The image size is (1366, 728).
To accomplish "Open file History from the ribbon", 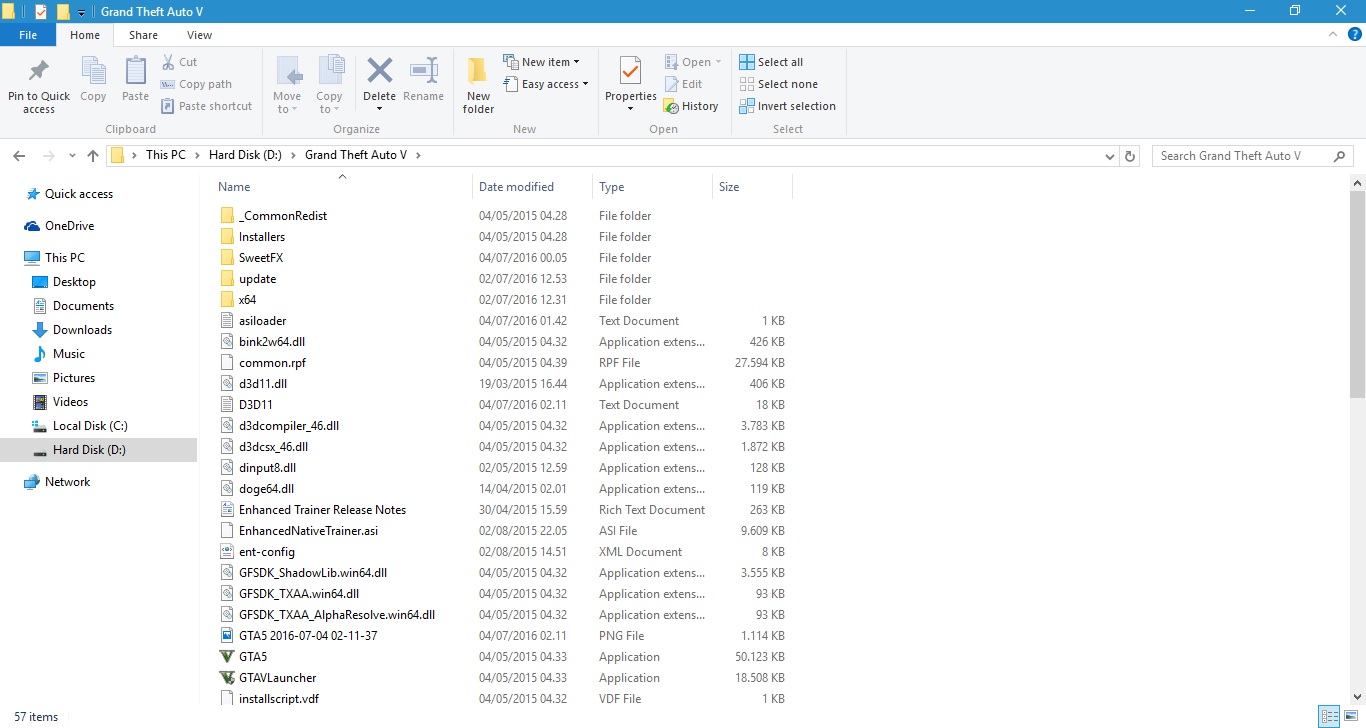I will pos(692,106).
